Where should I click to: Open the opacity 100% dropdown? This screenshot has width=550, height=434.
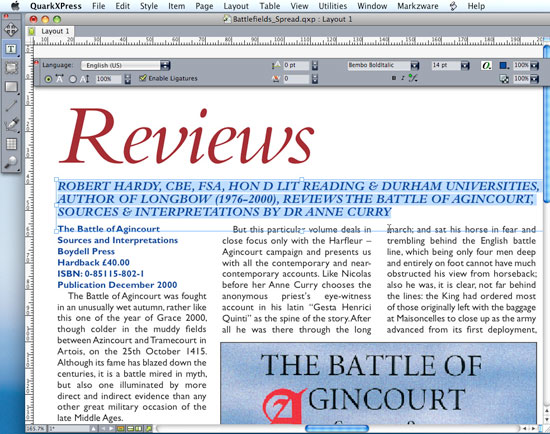point(535,79)
